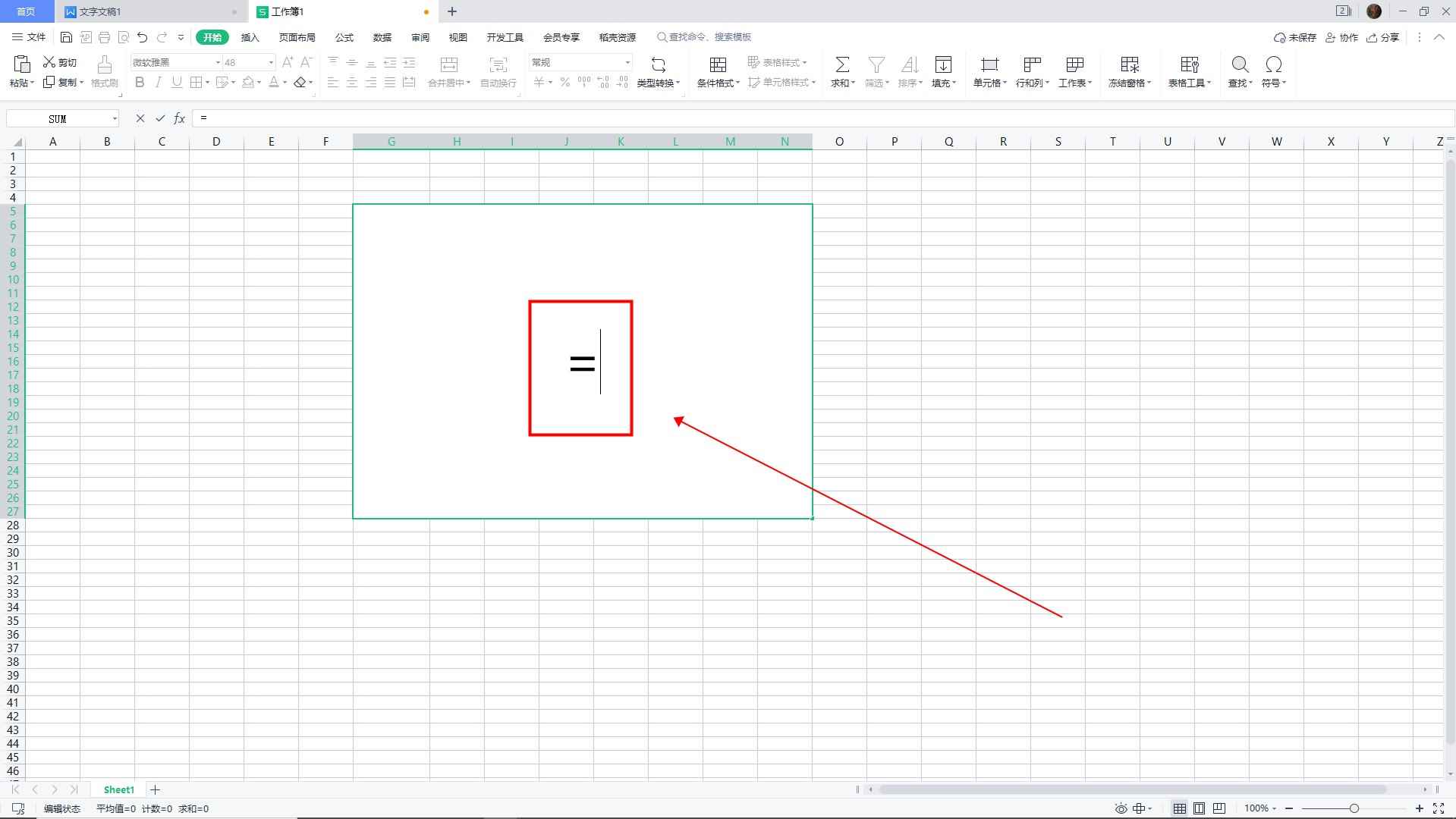The height and width of the screenshot is (819, 1456).
Task: Click the Type Conversion (类型转换) icon
Action: click(x=658, y=64)
